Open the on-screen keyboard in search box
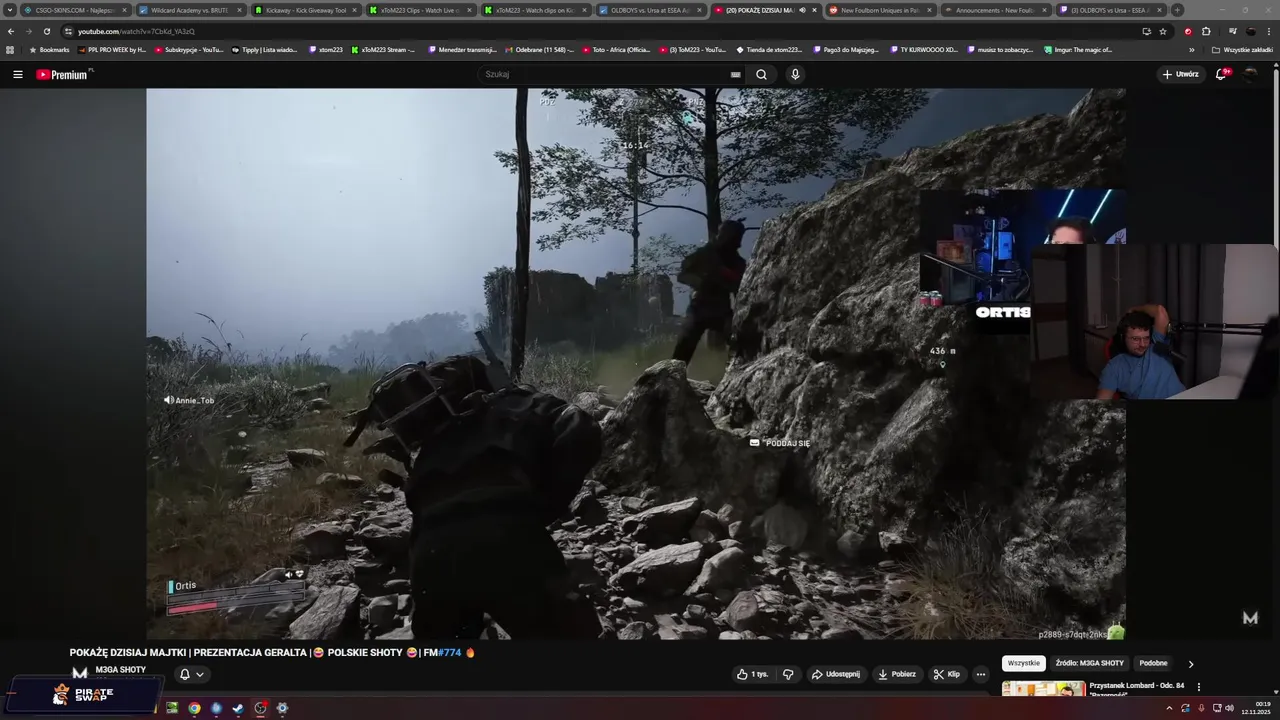The width and height of the screenshot is (1280, 720). coord(736,74)
